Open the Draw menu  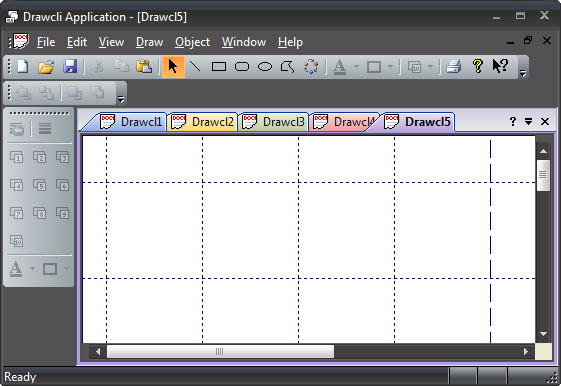pos(149,42)
